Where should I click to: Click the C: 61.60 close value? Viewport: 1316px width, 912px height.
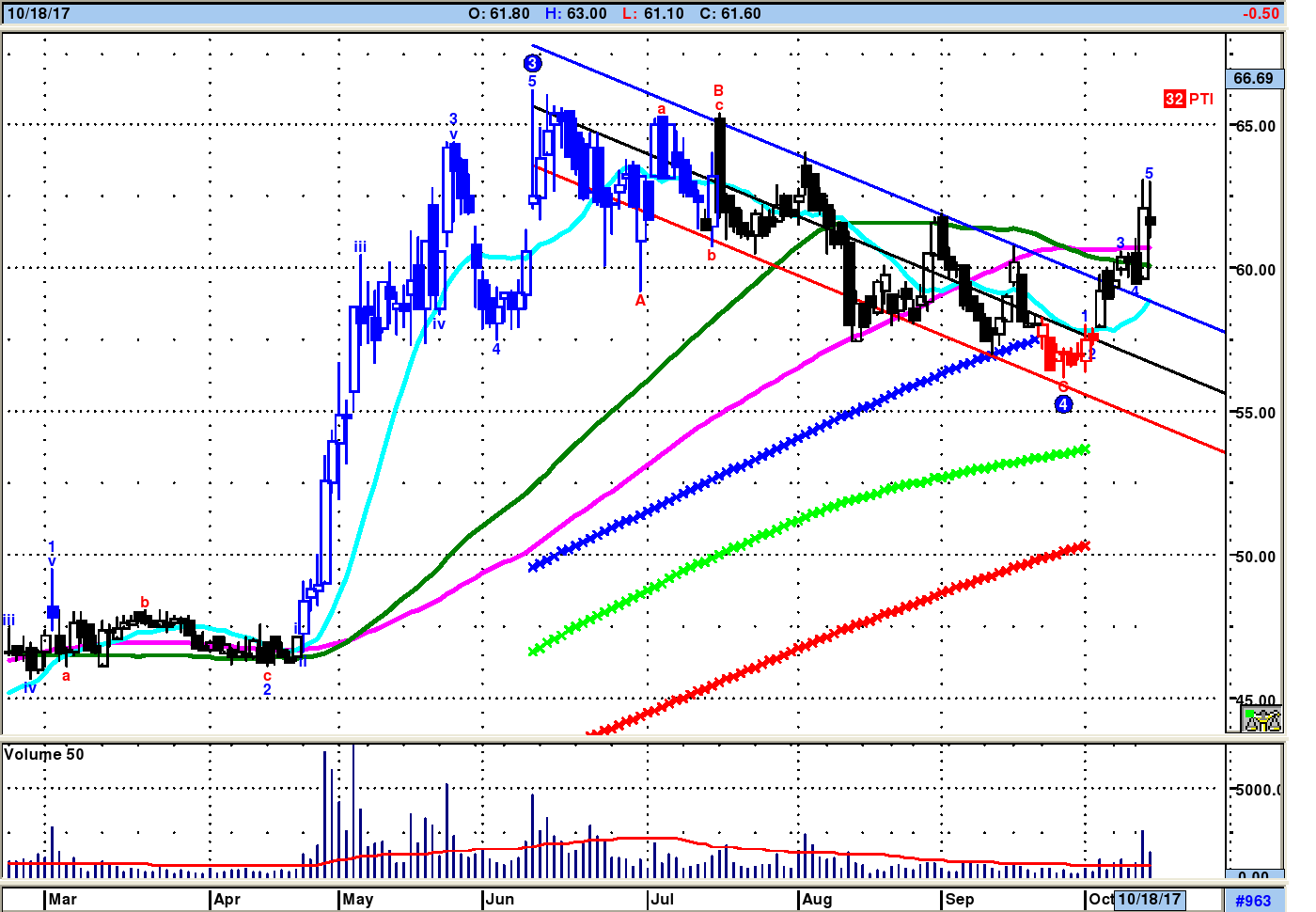(x=730, y=14)
